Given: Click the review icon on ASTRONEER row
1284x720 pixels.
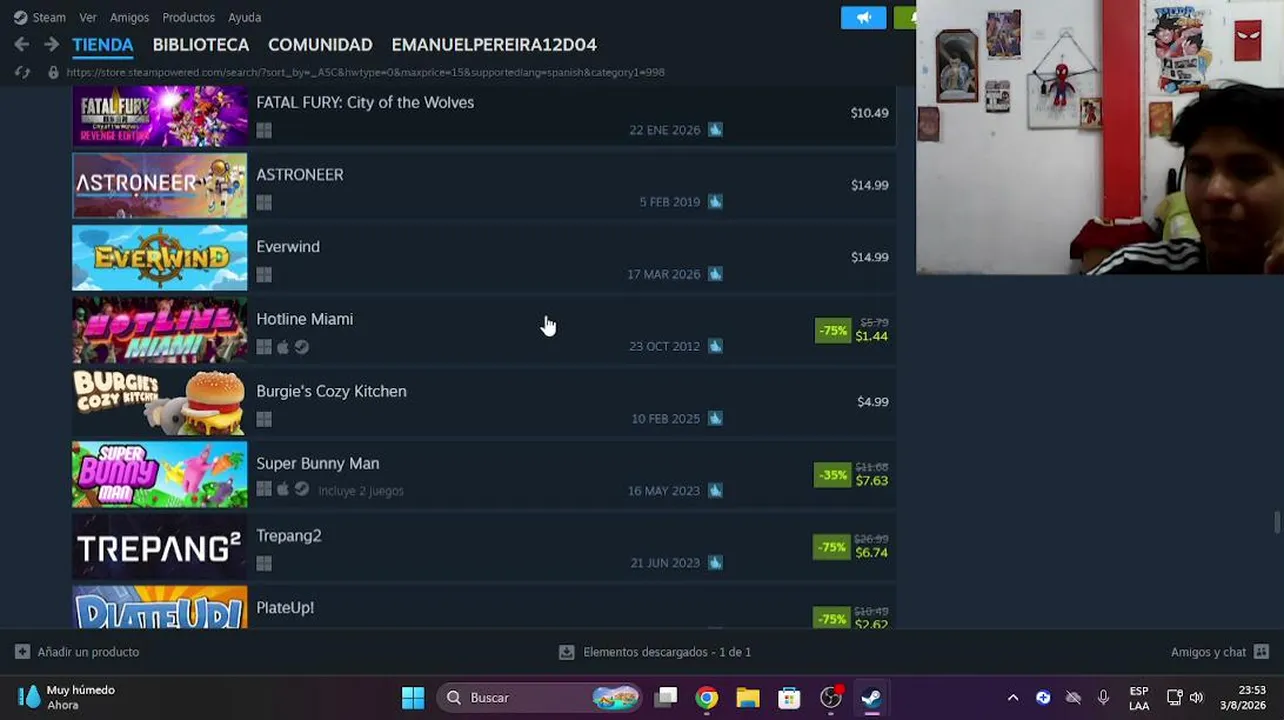Looking at the screenshot, I should pyautogui.click(x=715, y=202).
